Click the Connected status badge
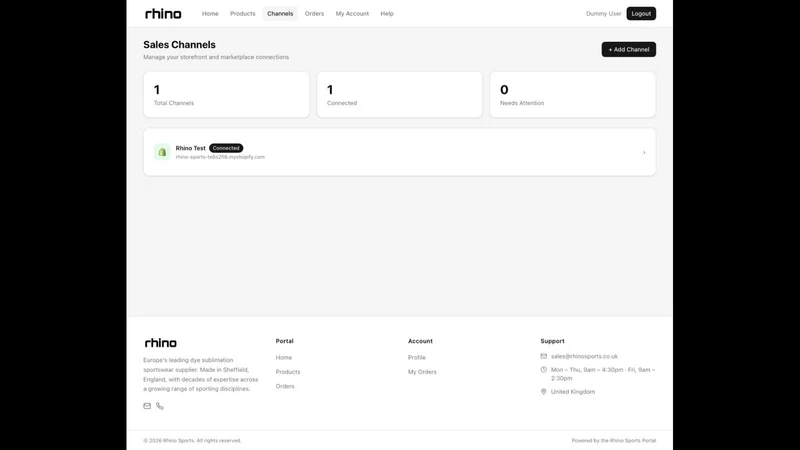Image resolution: width=800 pixels, height=450 pixels. (226, 148)
